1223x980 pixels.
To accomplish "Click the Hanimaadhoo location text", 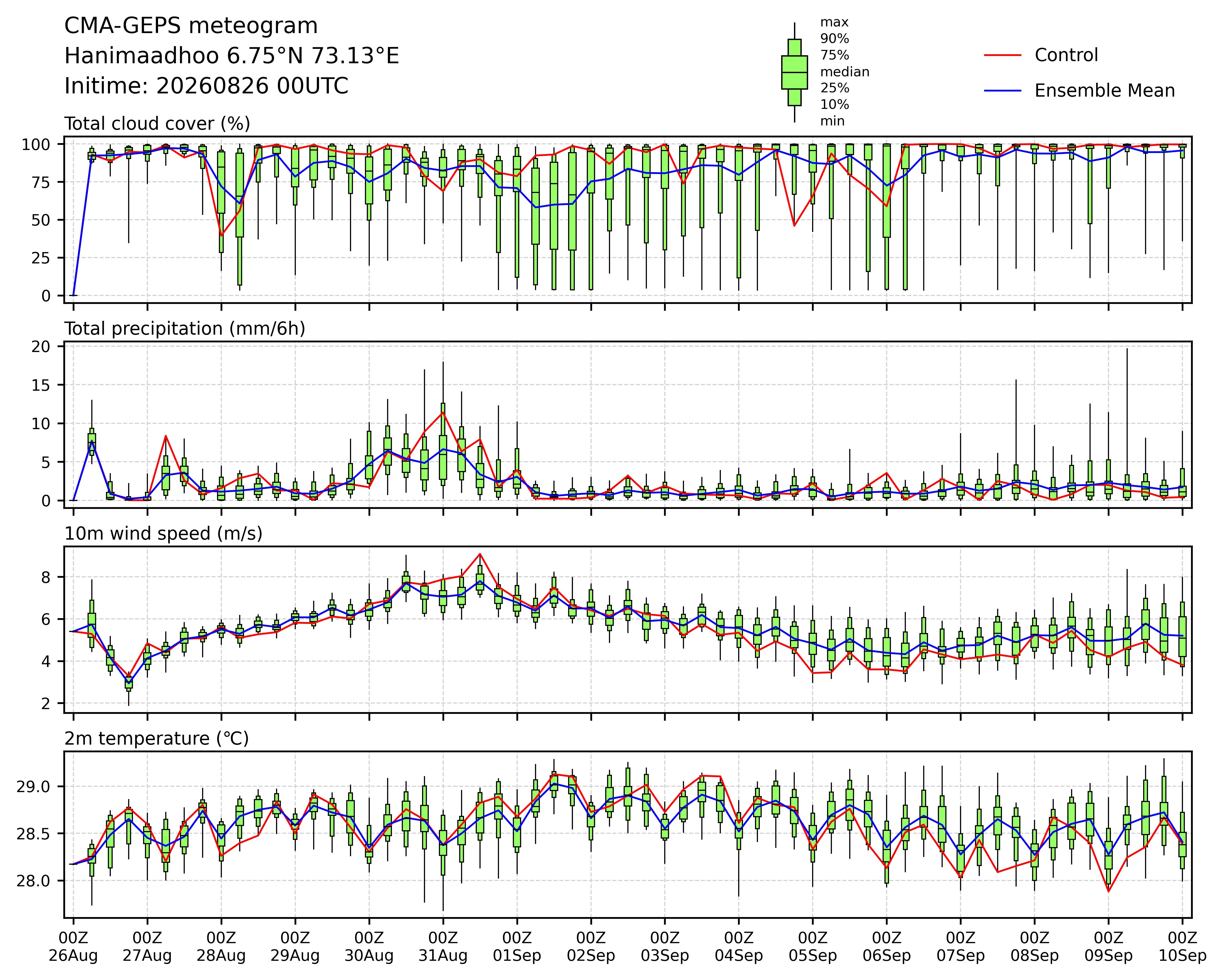I will (x=232, y=56).
